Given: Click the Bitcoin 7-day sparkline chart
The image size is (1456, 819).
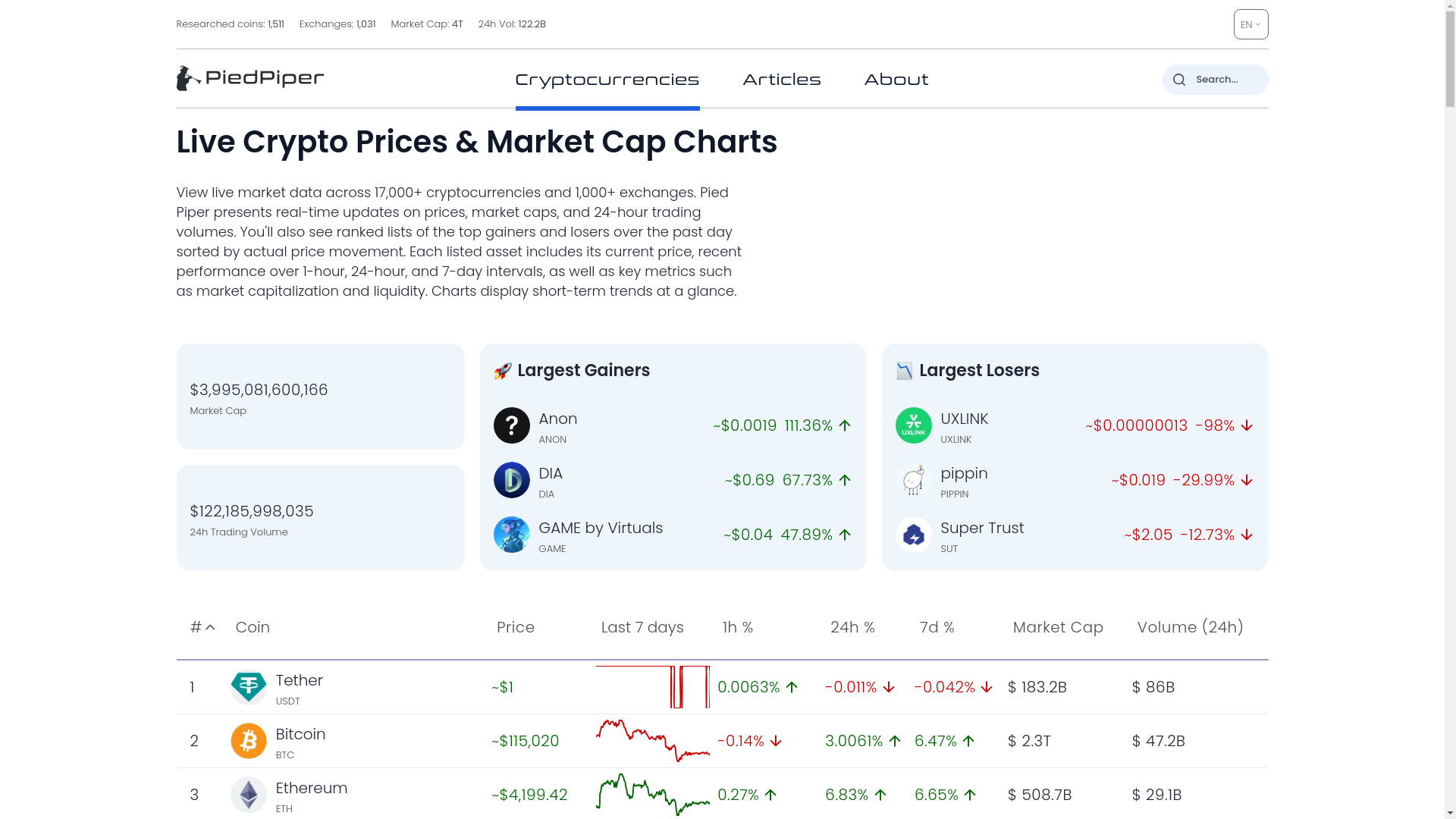Looking at the screenshot, I should coord(653,741).
